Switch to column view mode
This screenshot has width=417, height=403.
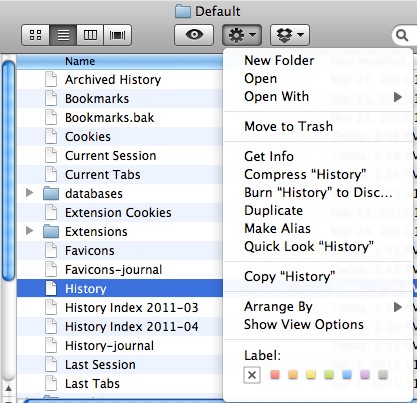point(90,35)
